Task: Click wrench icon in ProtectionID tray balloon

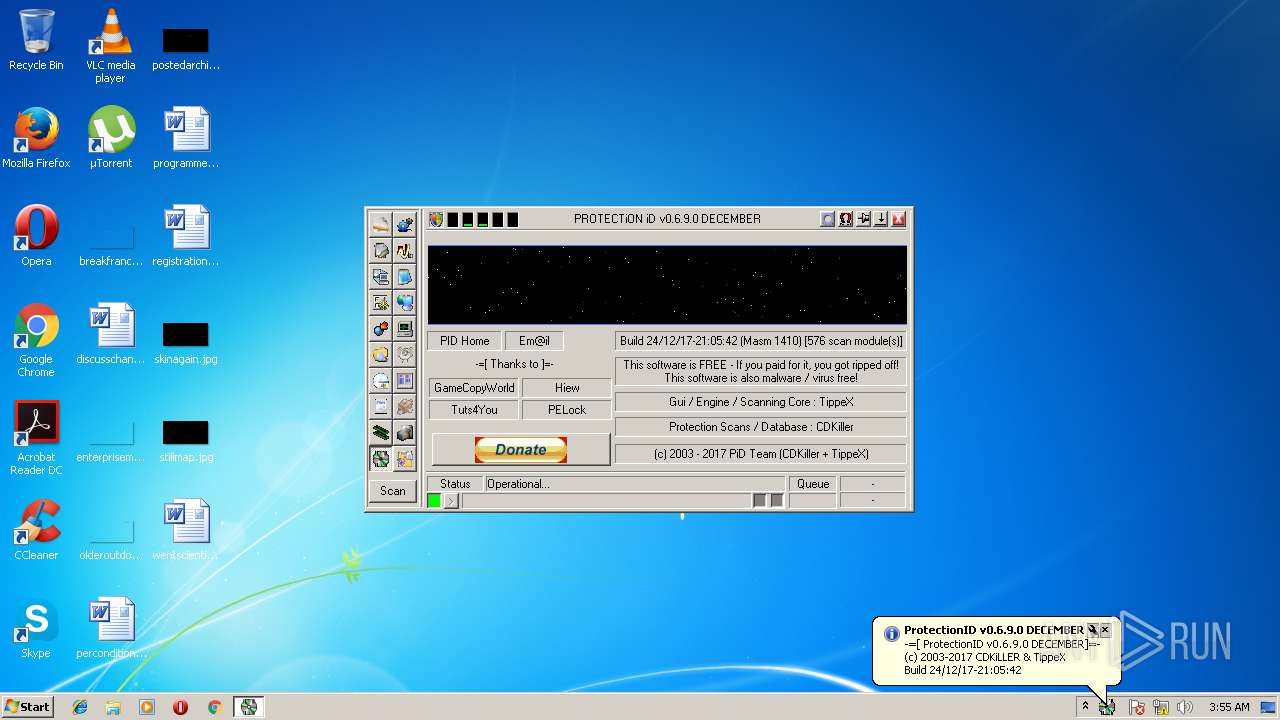Action: (1092, 630)
